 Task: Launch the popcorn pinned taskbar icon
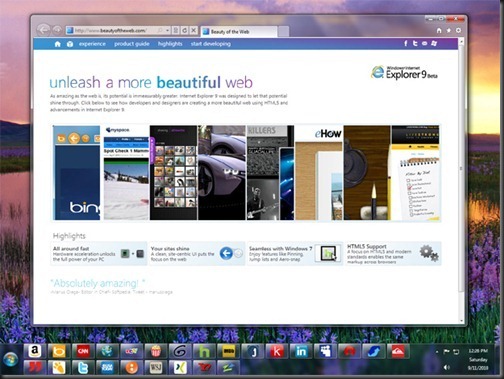tap(155, 351)
